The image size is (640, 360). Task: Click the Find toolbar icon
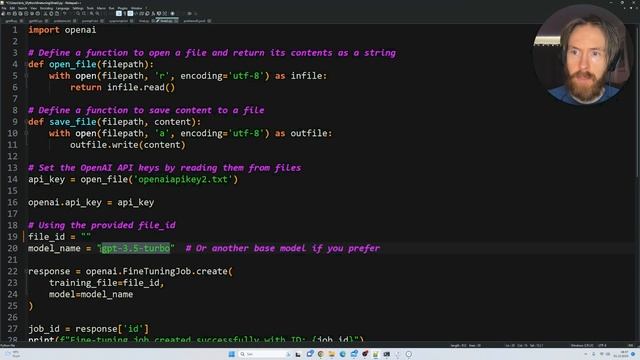coord(78,13)
